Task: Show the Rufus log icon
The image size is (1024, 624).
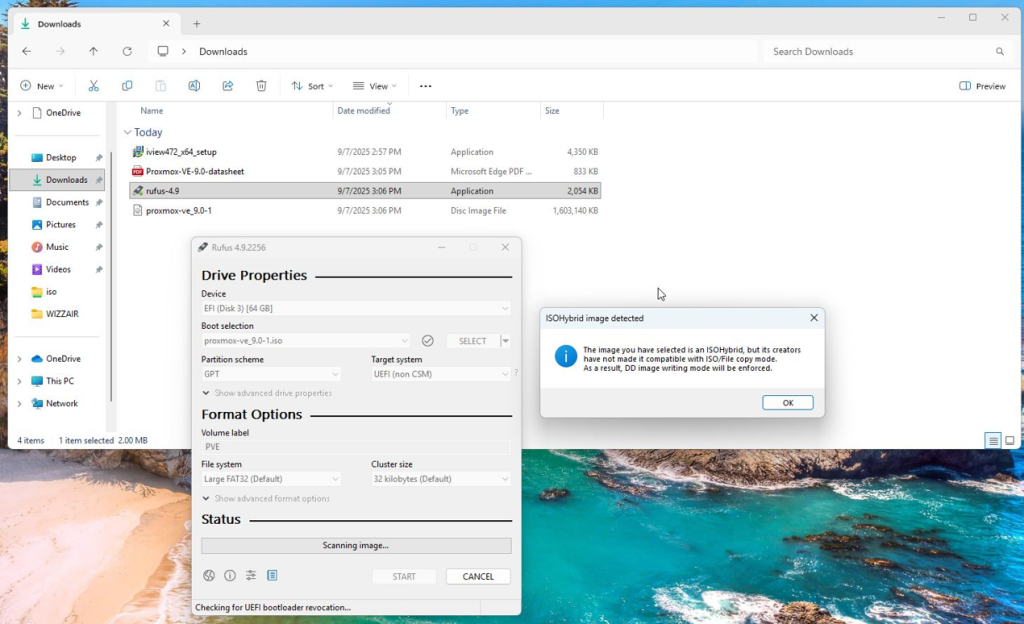Action: click(272, 576)
